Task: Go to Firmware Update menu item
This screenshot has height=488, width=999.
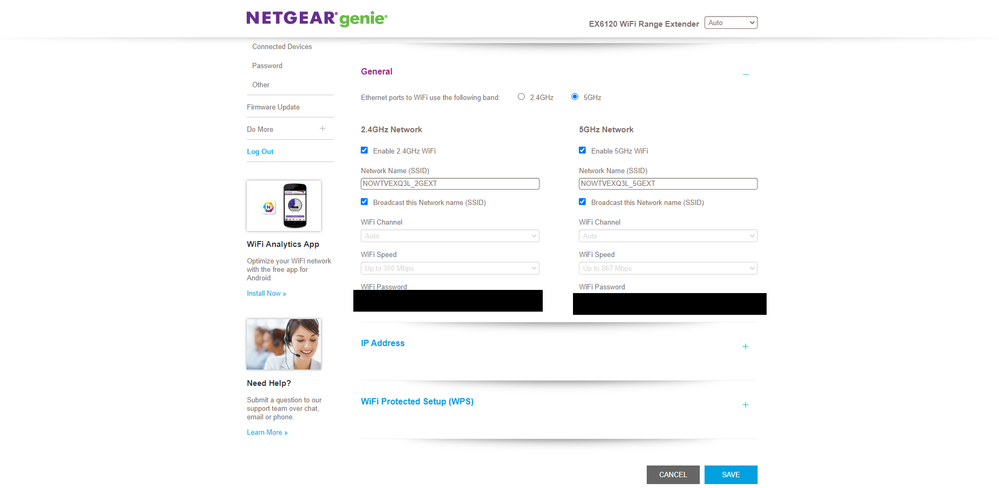Action: point(273,107)
